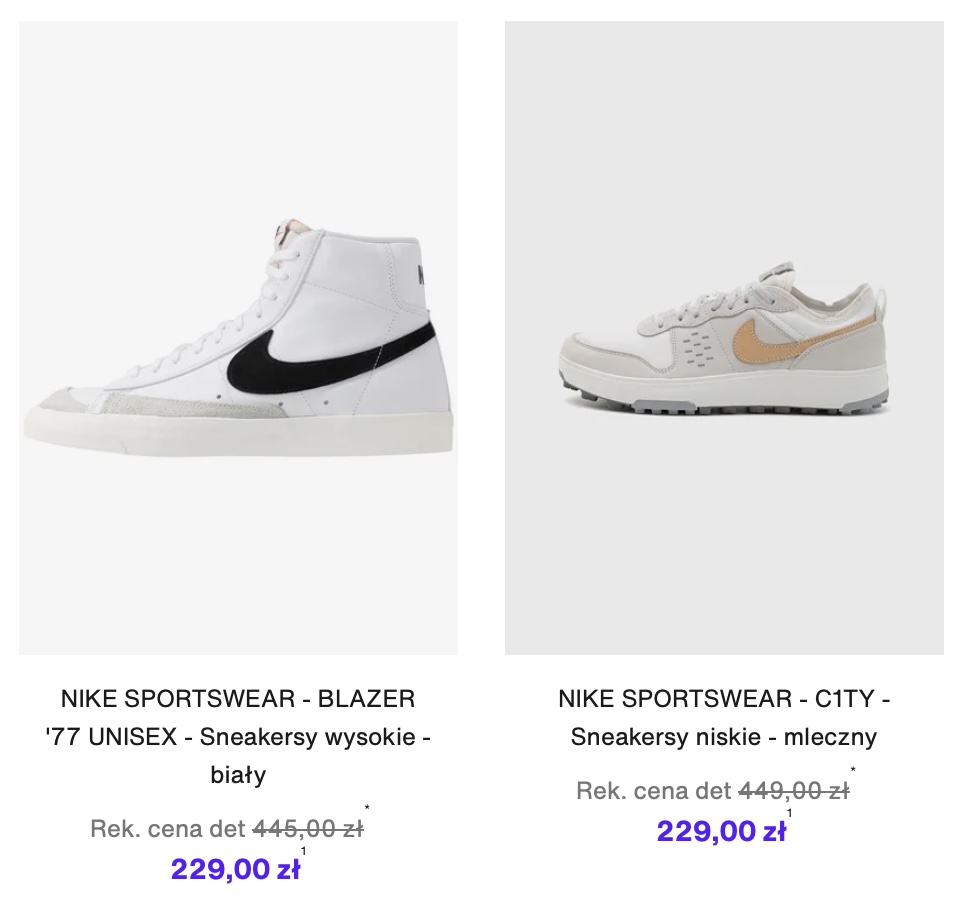Click the crossed-out 449,00 zł price

(x=794, y=791)
